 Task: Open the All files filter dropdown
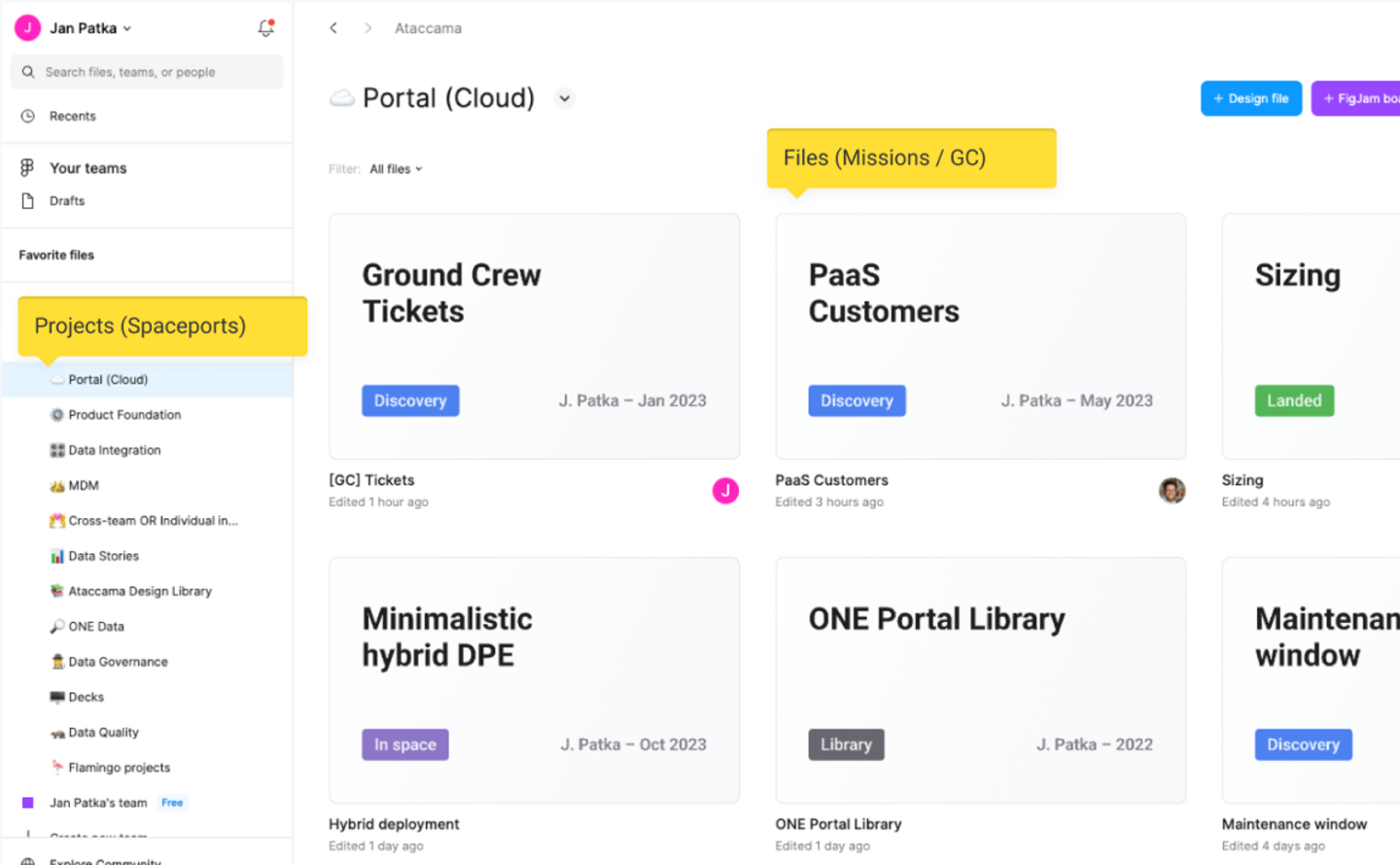coord(396,169)
